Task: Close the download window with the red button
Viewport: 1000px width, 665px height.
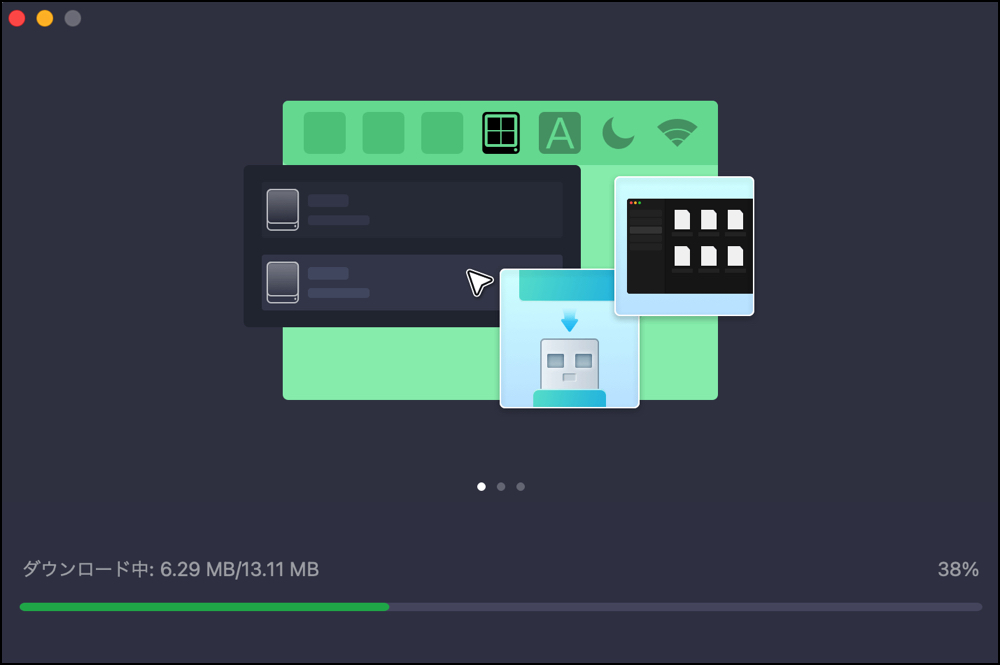Action: [x=17, y=18]
